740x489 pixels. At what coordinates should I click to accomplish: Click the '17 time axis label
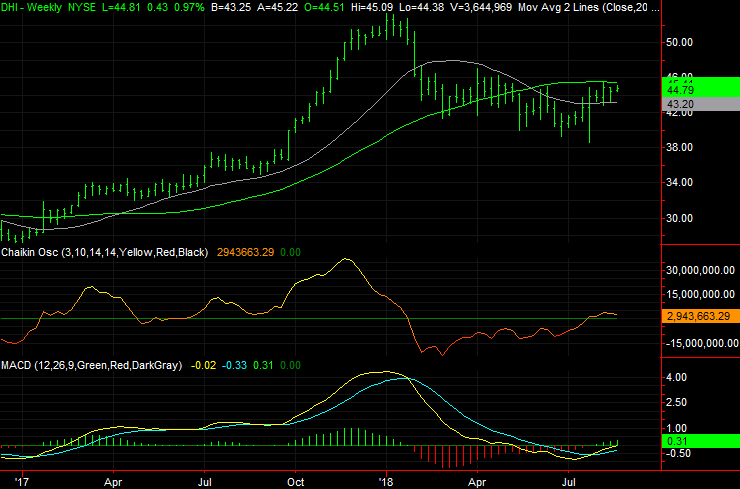coord(22,482)
